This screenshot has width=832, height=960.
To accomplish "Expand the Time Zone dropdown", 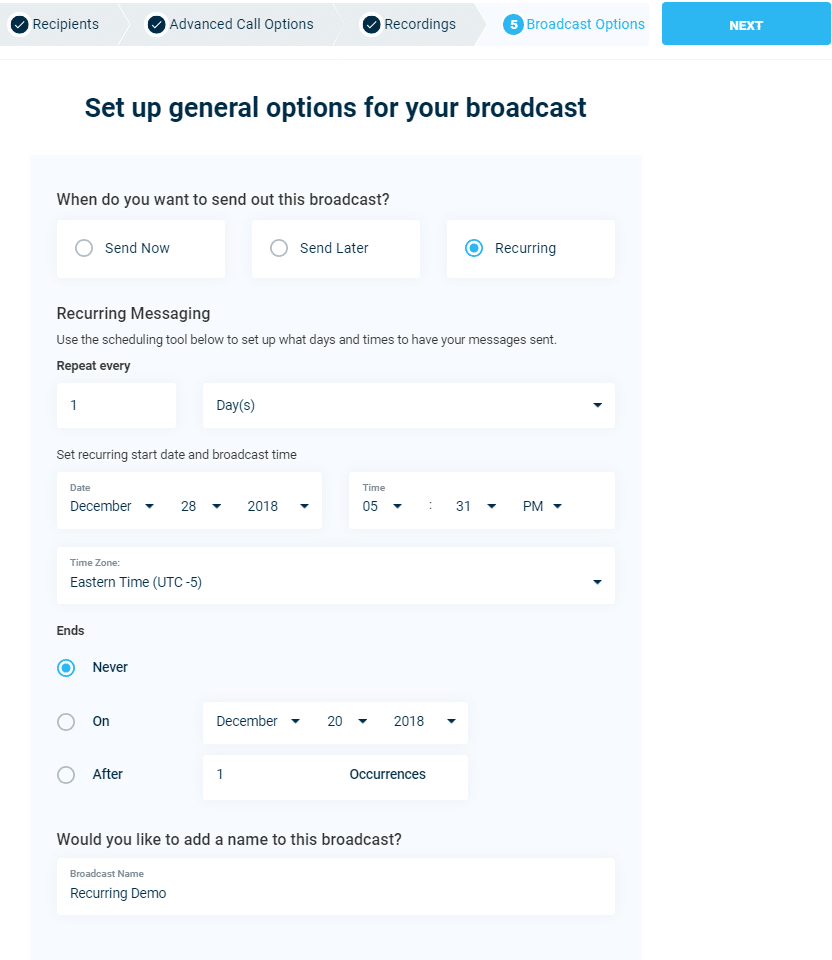I will tap(335, 582).
